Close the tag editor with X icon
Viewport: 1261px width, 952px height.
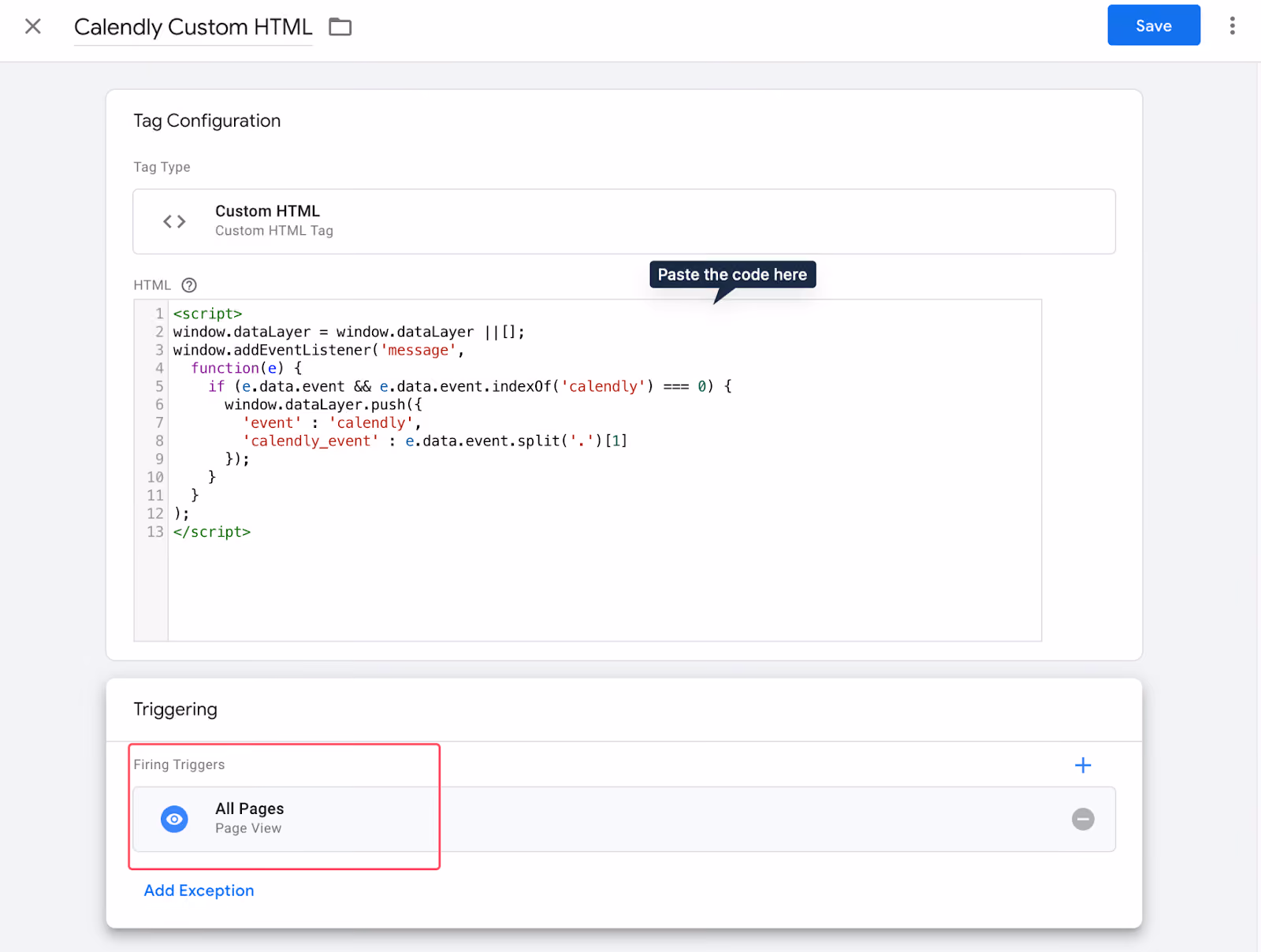tap(33, 27)
